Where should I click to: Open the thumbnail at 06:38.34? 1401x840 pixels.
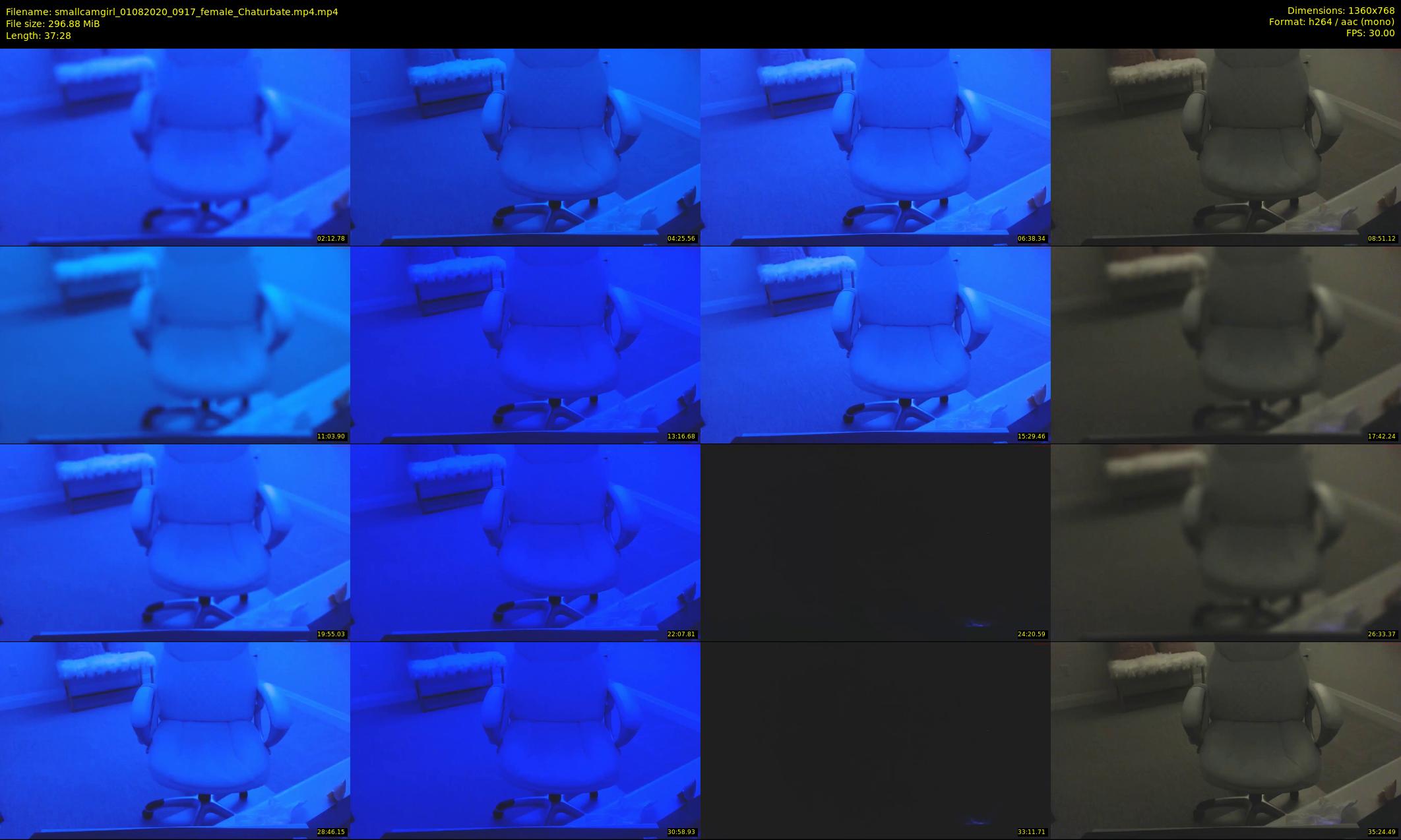click(875, 146)
